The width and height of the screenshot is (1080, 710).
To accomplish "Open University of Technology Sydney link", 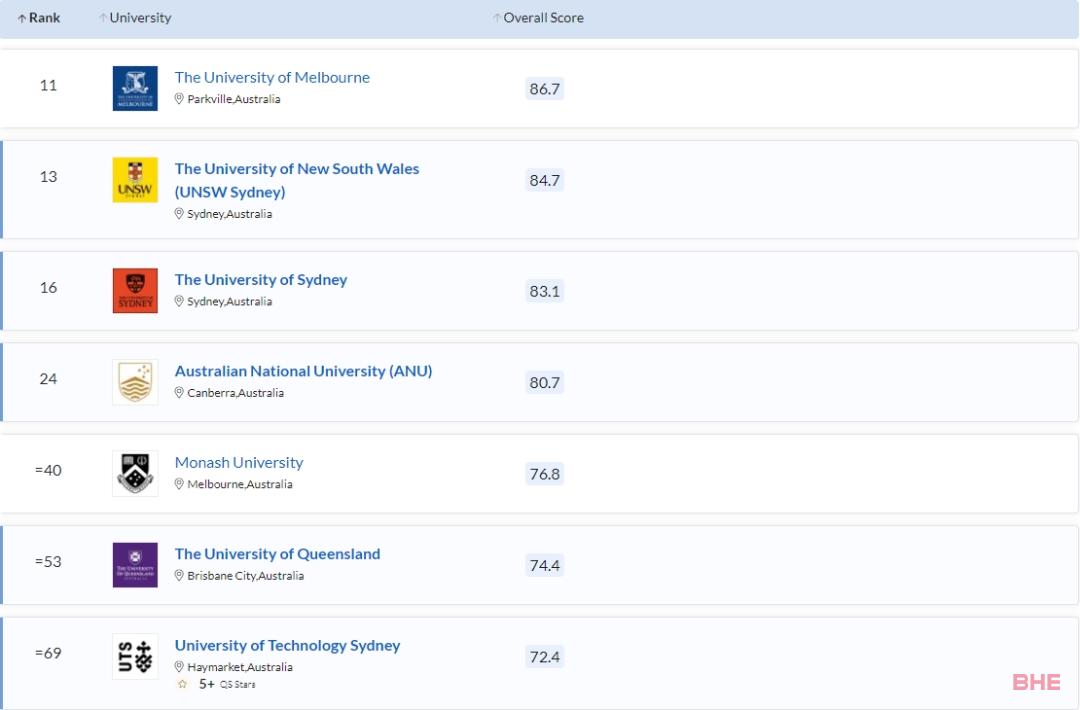I will coord(287,646).
